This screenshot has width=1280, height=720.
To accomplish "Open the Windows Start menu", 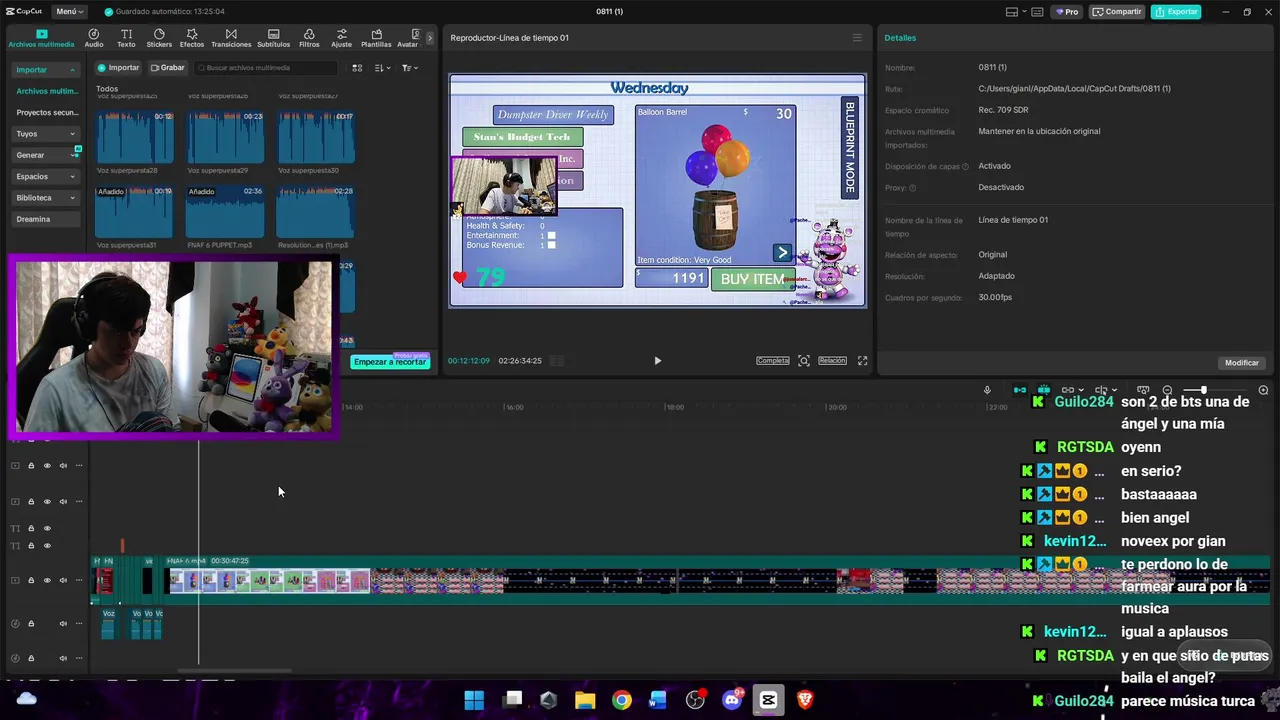I will pyautogui.click(x=474, y=700).
